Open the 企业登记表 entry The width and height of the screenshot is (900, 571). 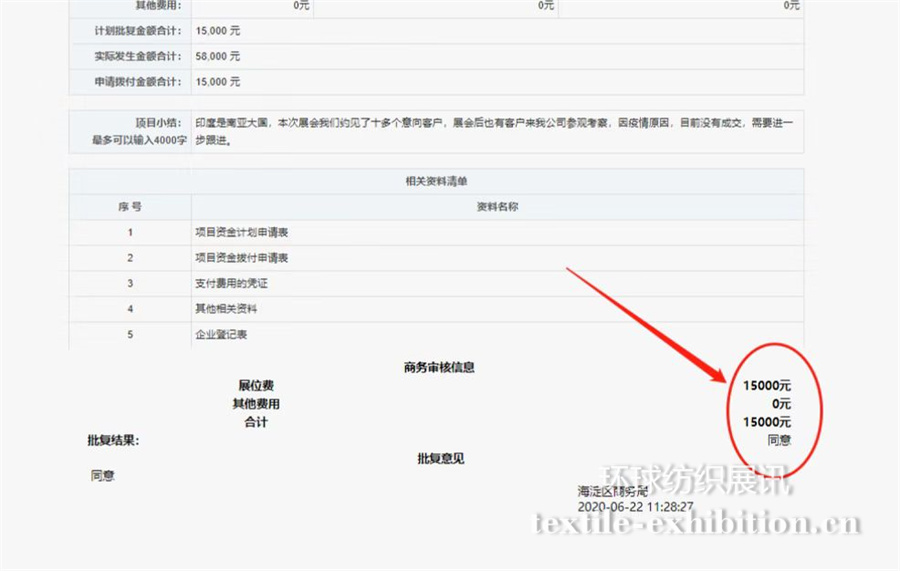220,335
